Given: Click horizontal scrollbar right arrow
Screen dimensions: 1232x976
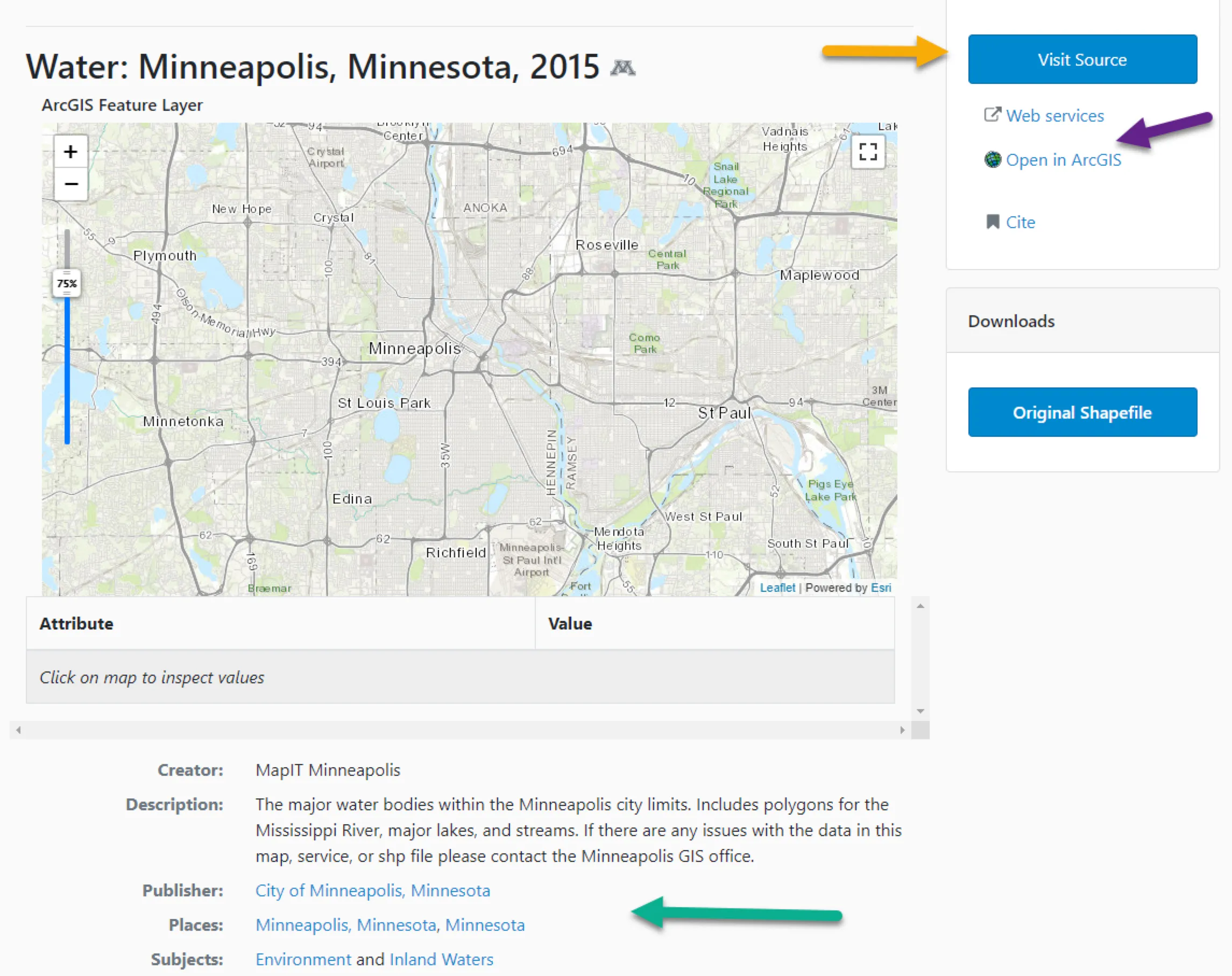Looking at the screenshot, I should (902, 730).
